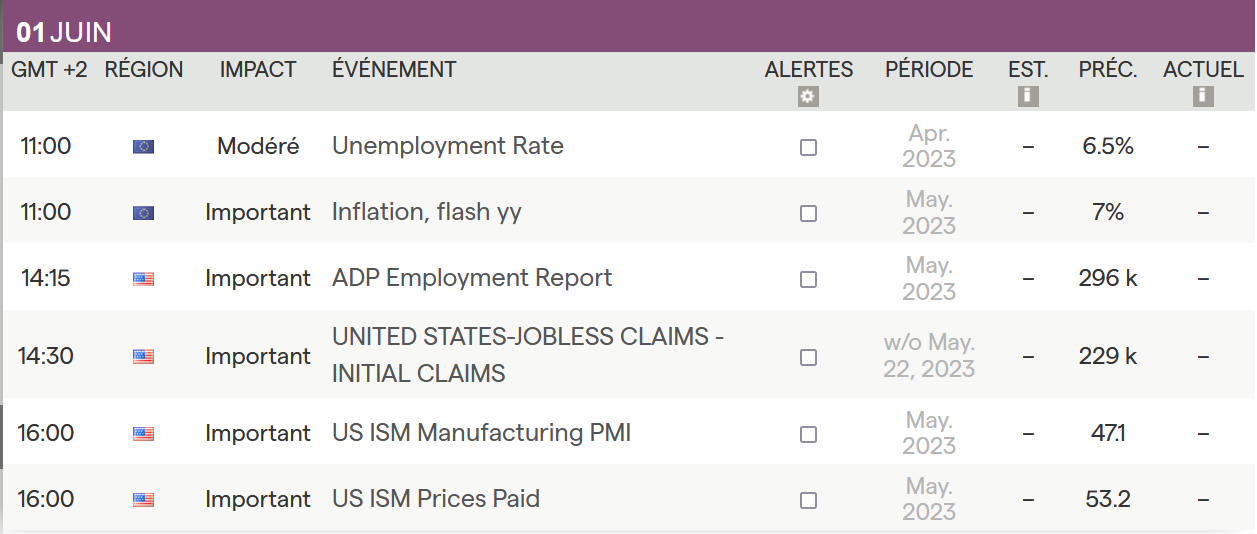Click the US flag for Jobless Claims

(143, 356)
